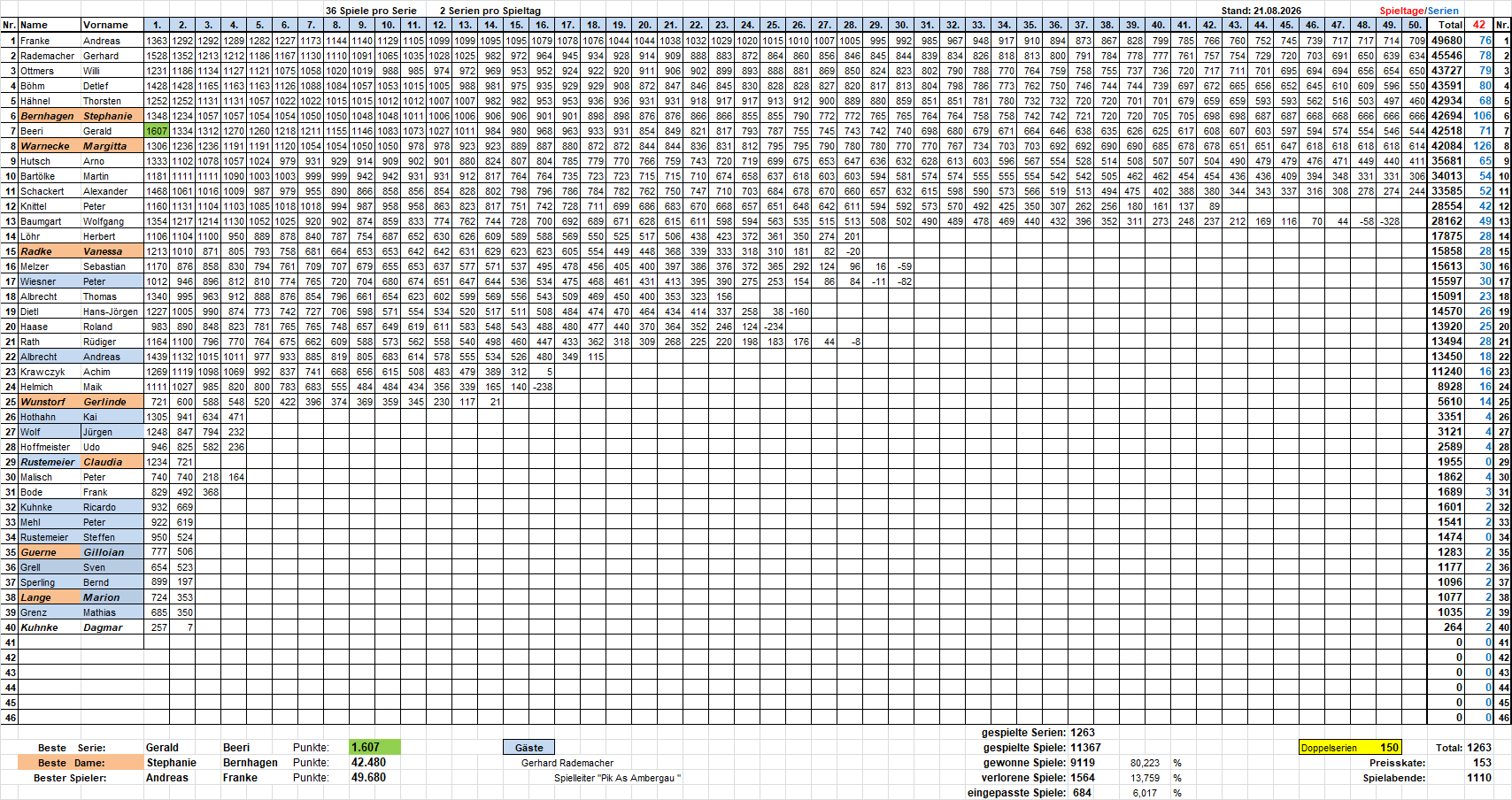1512x800 pixels.
Task: Select the surname cell 'Baumgart'
Action: 50,221
